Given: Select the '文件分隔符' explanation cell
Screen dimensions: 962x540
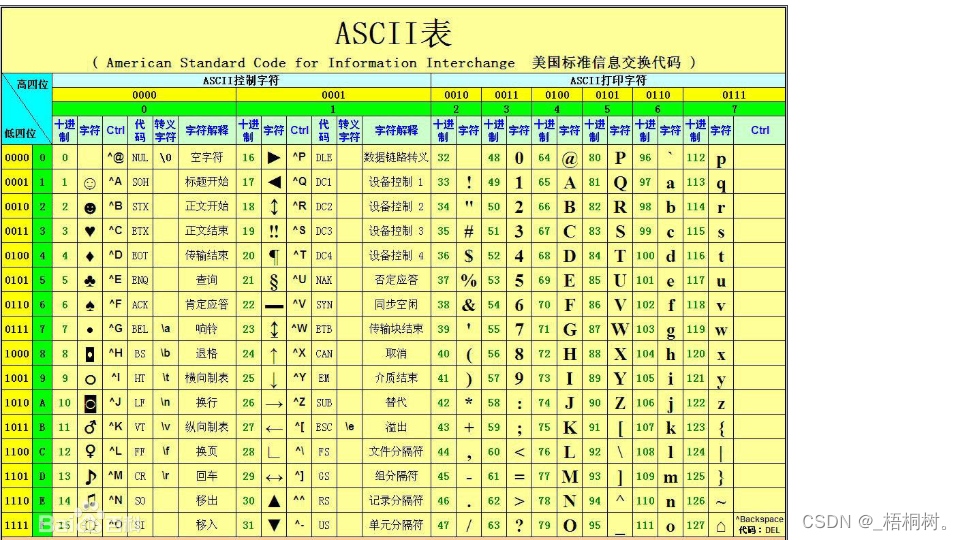Looking at the screenshot, I should pyautogui.click(x=396, y=452).
